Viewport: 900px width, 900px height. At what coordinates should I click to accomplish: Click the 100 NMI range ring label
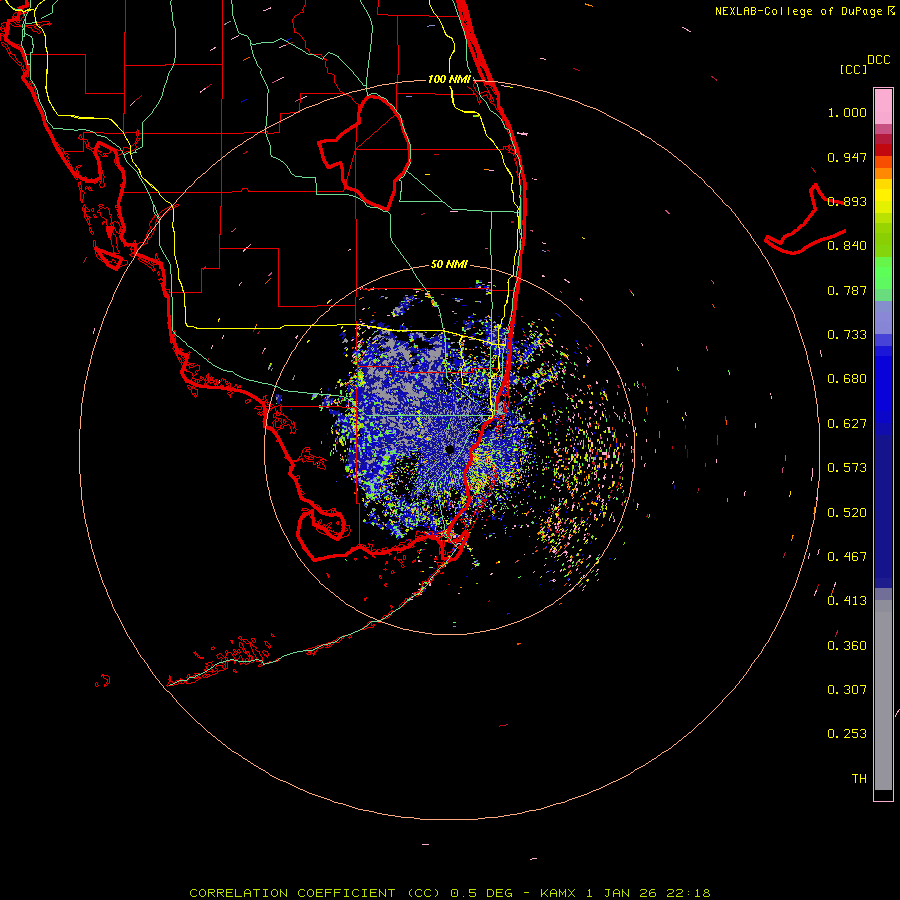coord(449,79)
